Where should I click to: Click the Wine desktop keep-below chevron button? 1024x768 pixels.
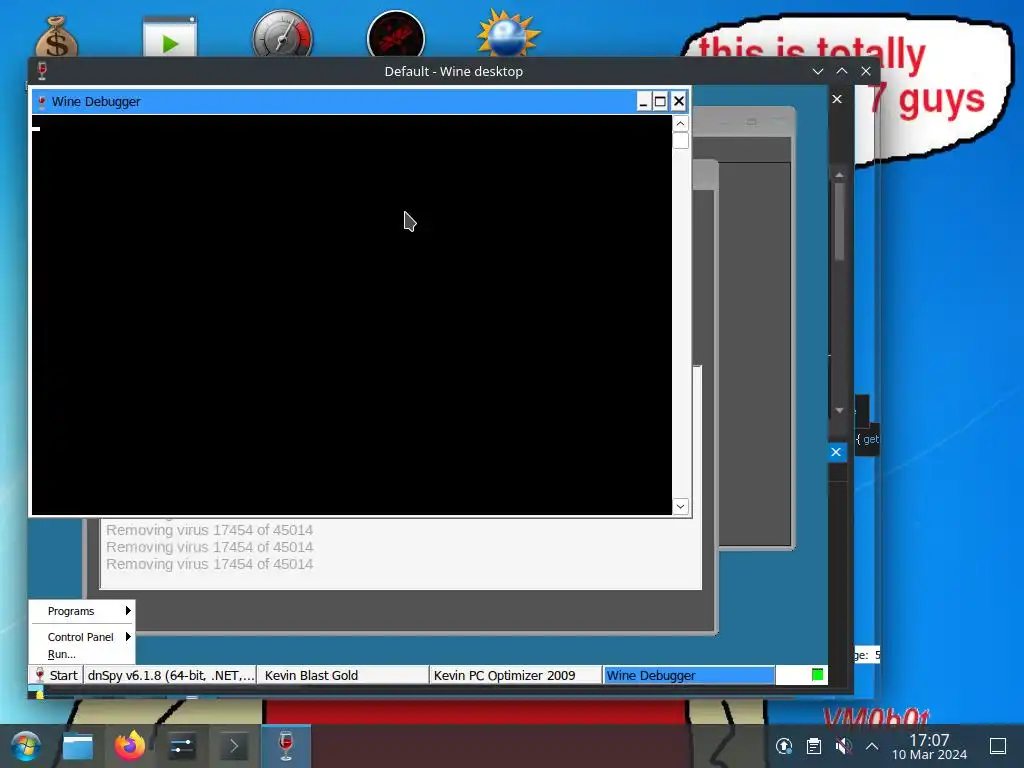pos(818,71)
